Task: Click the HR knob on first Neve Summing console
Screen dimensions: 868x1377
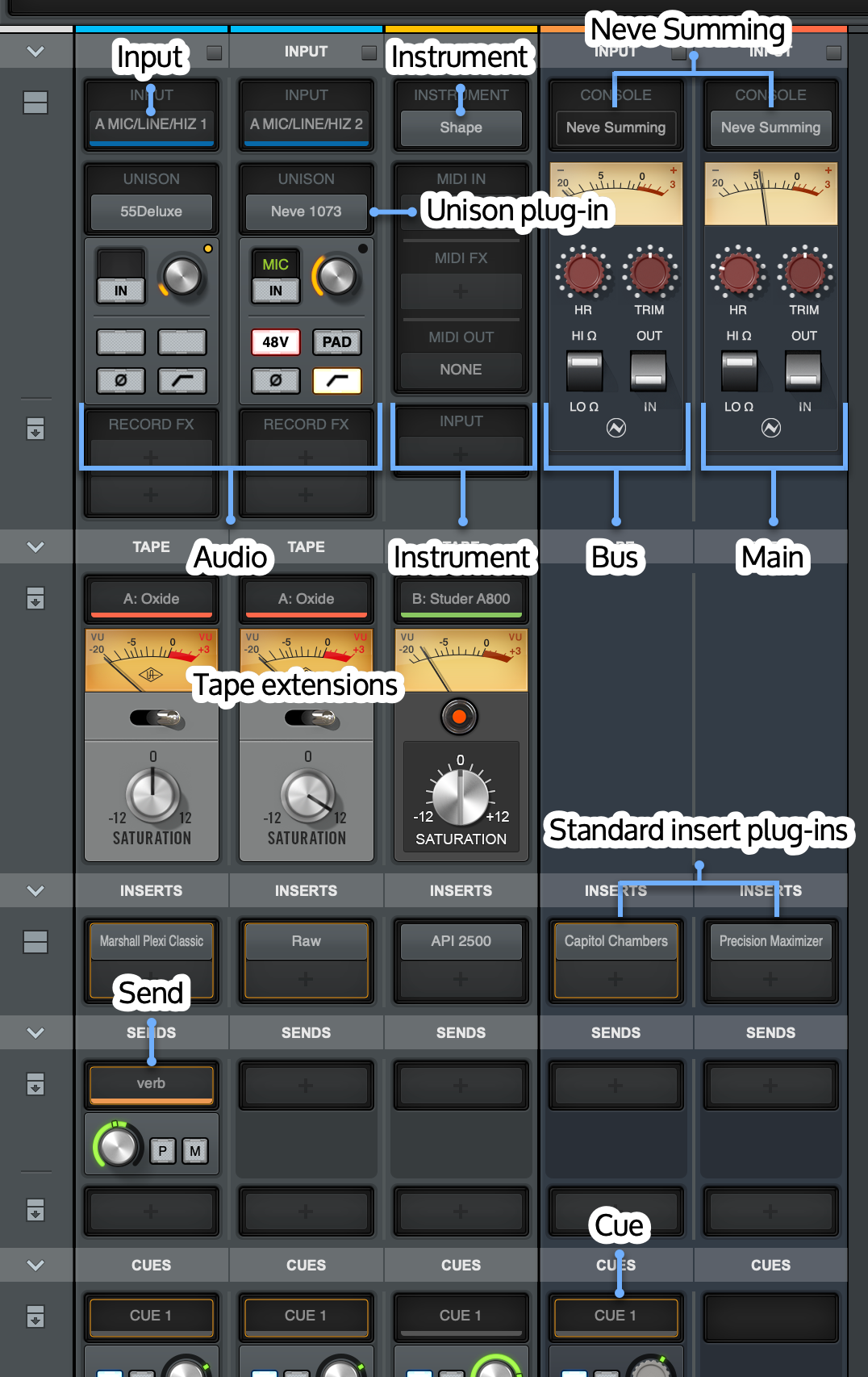Action: pos(583,272)
